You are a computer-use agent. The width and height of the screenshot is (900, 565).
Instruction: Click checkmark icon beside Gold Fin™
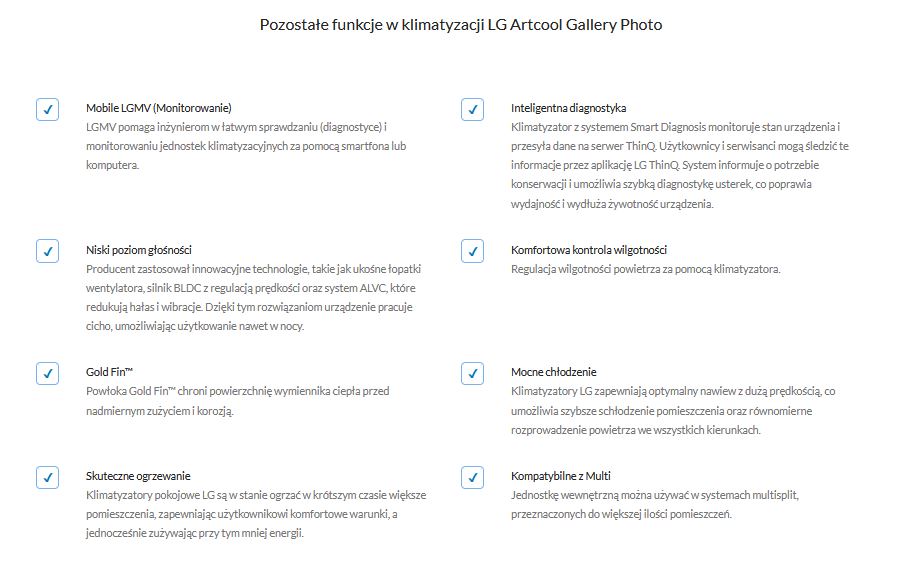point(47,374)
